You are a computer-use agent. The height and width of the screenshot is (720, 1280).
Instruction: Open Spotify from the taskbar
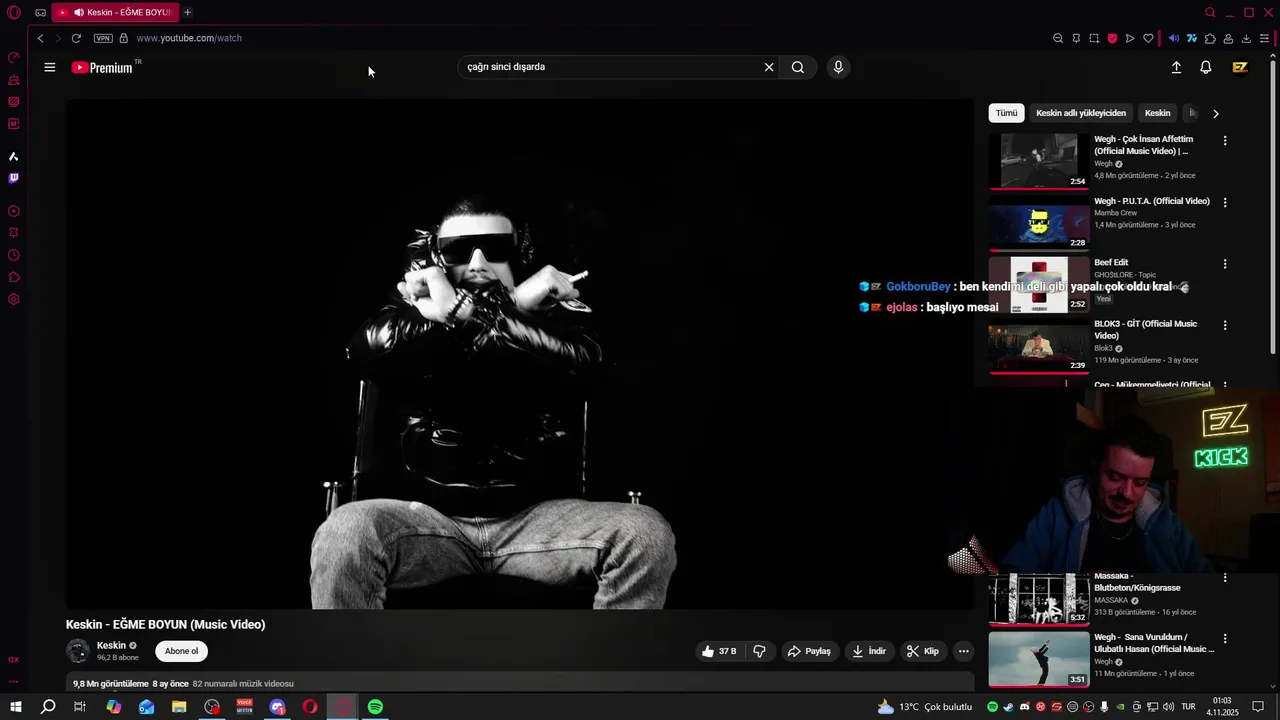point(375,707)
